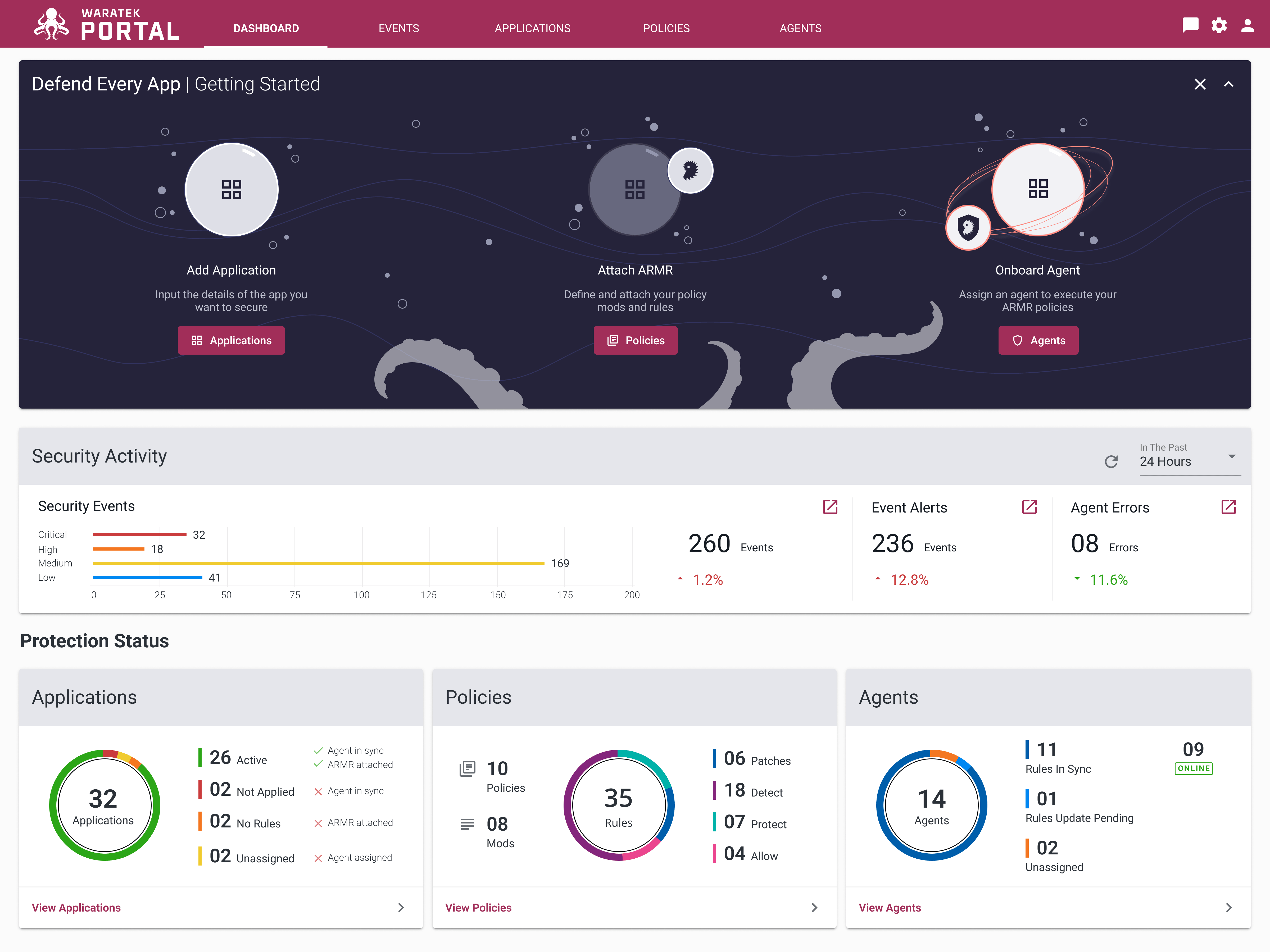
Task: Click the chevron beside View Applications
Action: [x=401, y=907]
